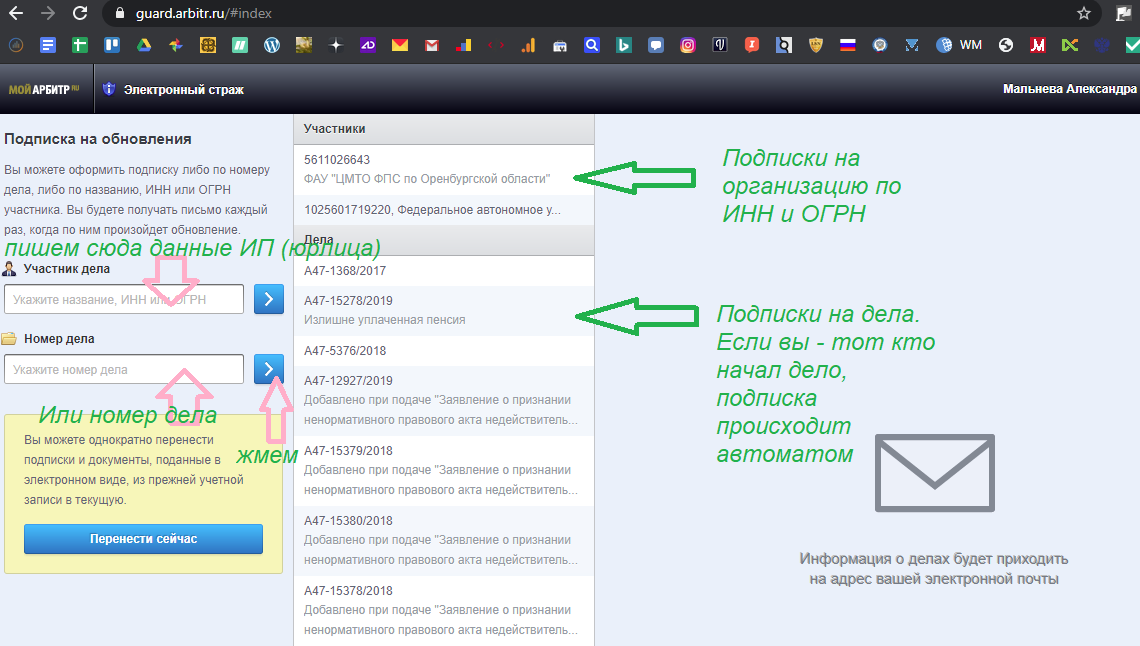Screen dimensions: 1140x646
Task: Reload the page via the refresh icon
Action: (x=78, y=14)
